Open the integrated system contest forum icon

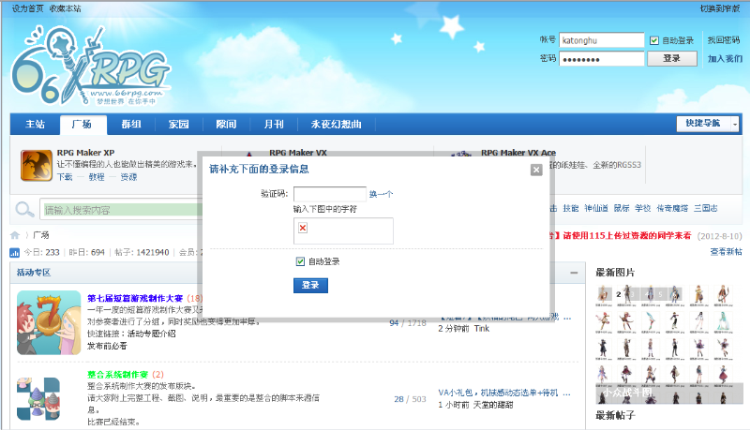pyautogui.click(x=38, y=399)
